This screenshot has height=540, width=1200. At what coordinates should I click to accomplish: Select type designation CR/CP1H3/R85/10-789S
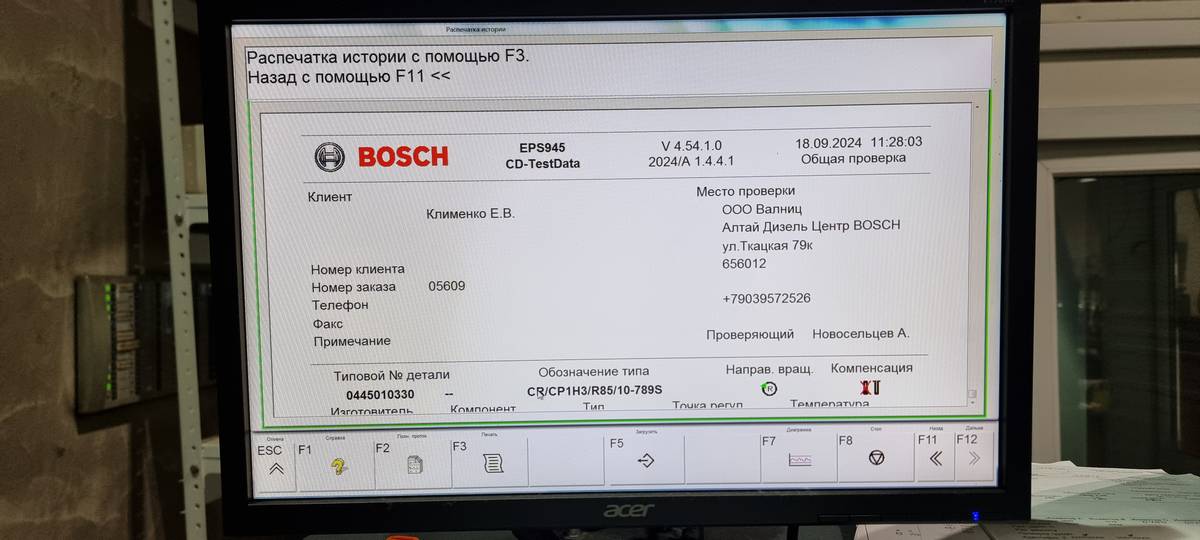point(595,390)
